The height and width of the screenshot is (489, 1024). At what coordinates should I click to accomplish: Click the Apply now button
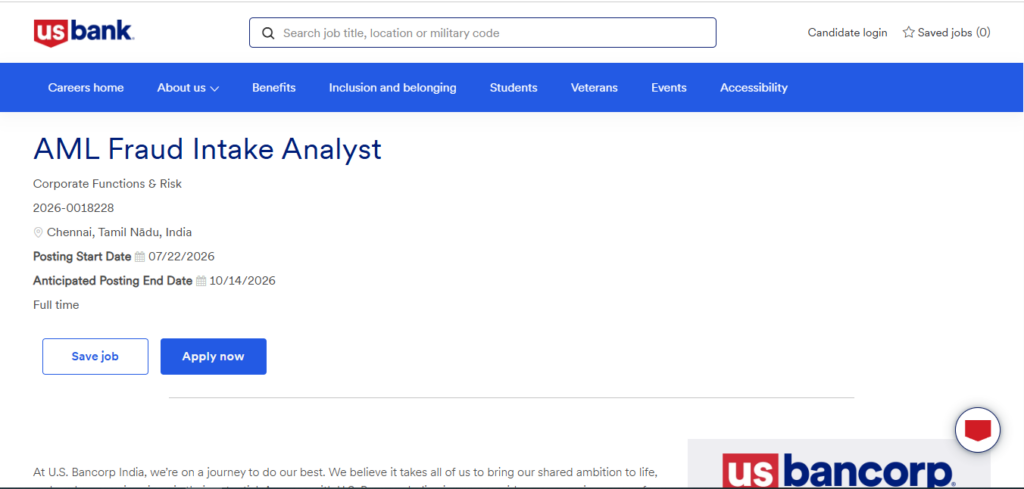click(x=214, y=356)
